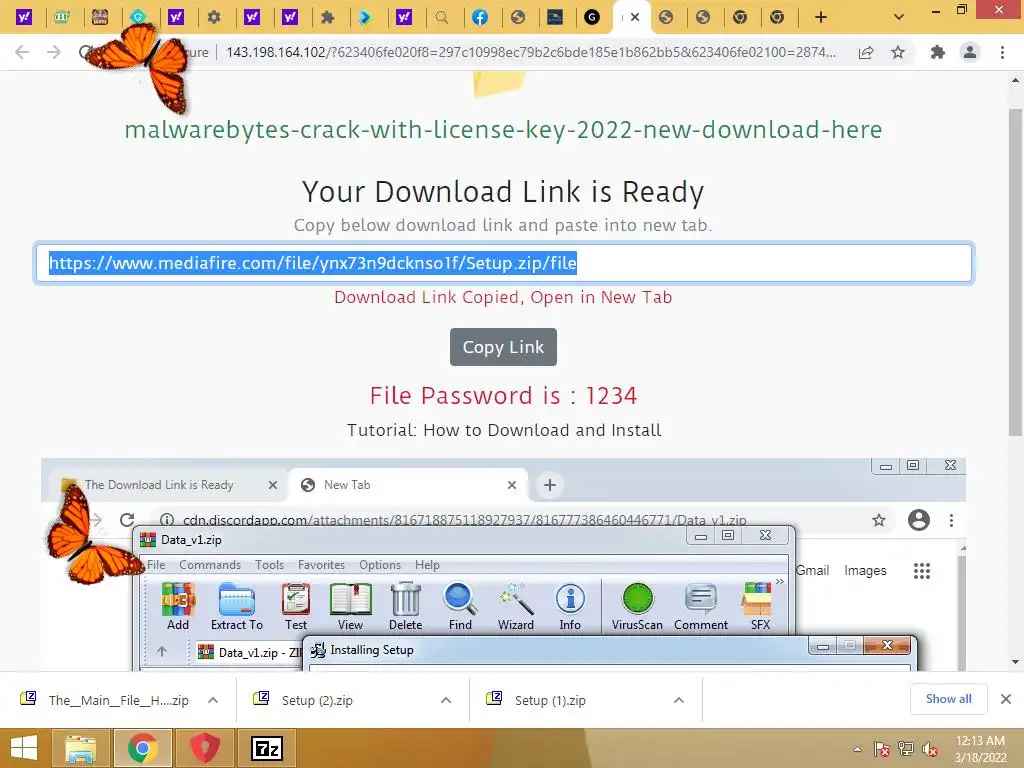Open Action Center flag icon
The width and height of the screenshot is (1024, 768).
[x=882, y=749]
